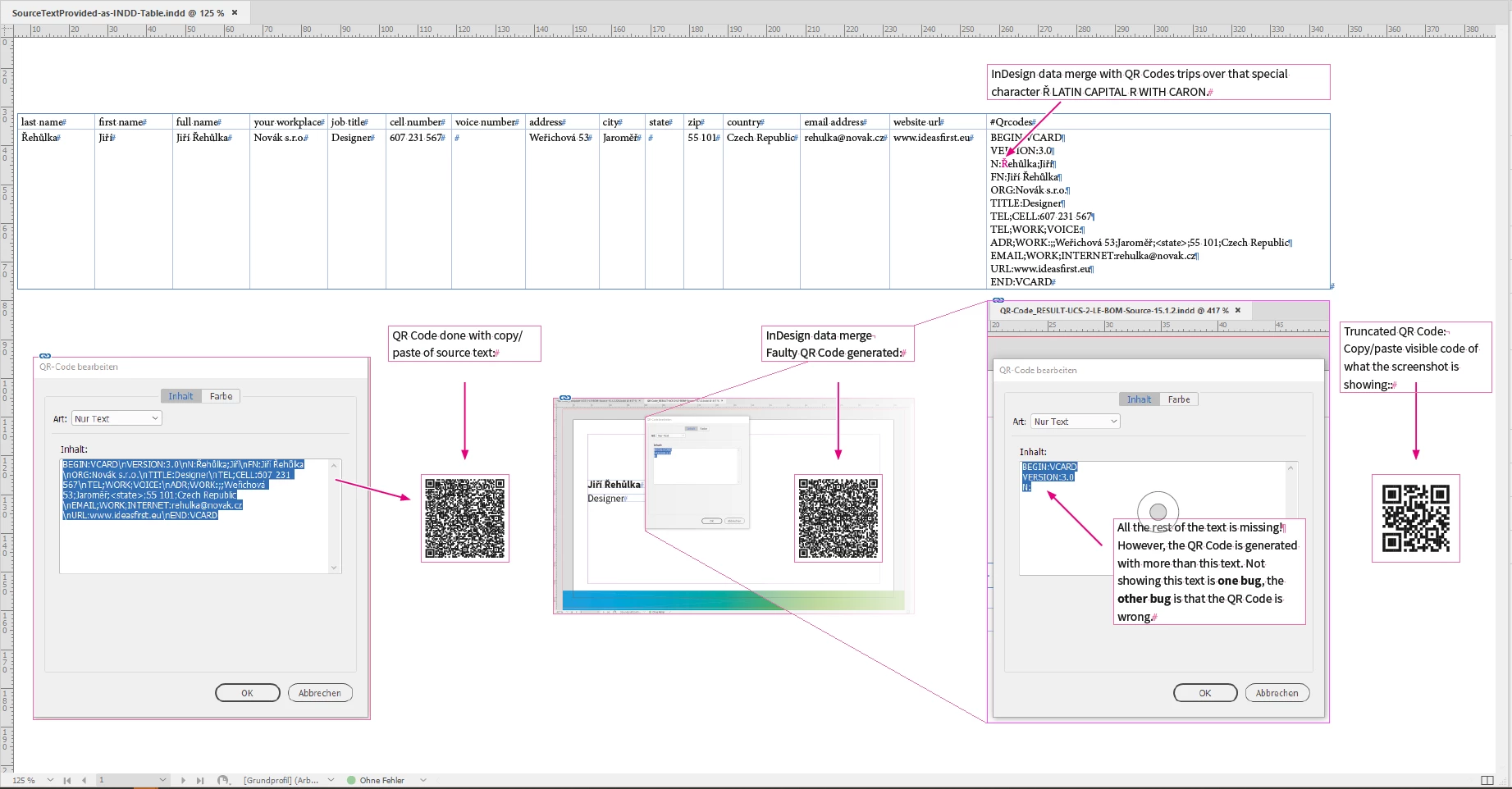This screenshot has height=789, width=1512.
Task: Click the business card name Jiří Řehůlka in the middle screenshot
Action: coord(614,485)
